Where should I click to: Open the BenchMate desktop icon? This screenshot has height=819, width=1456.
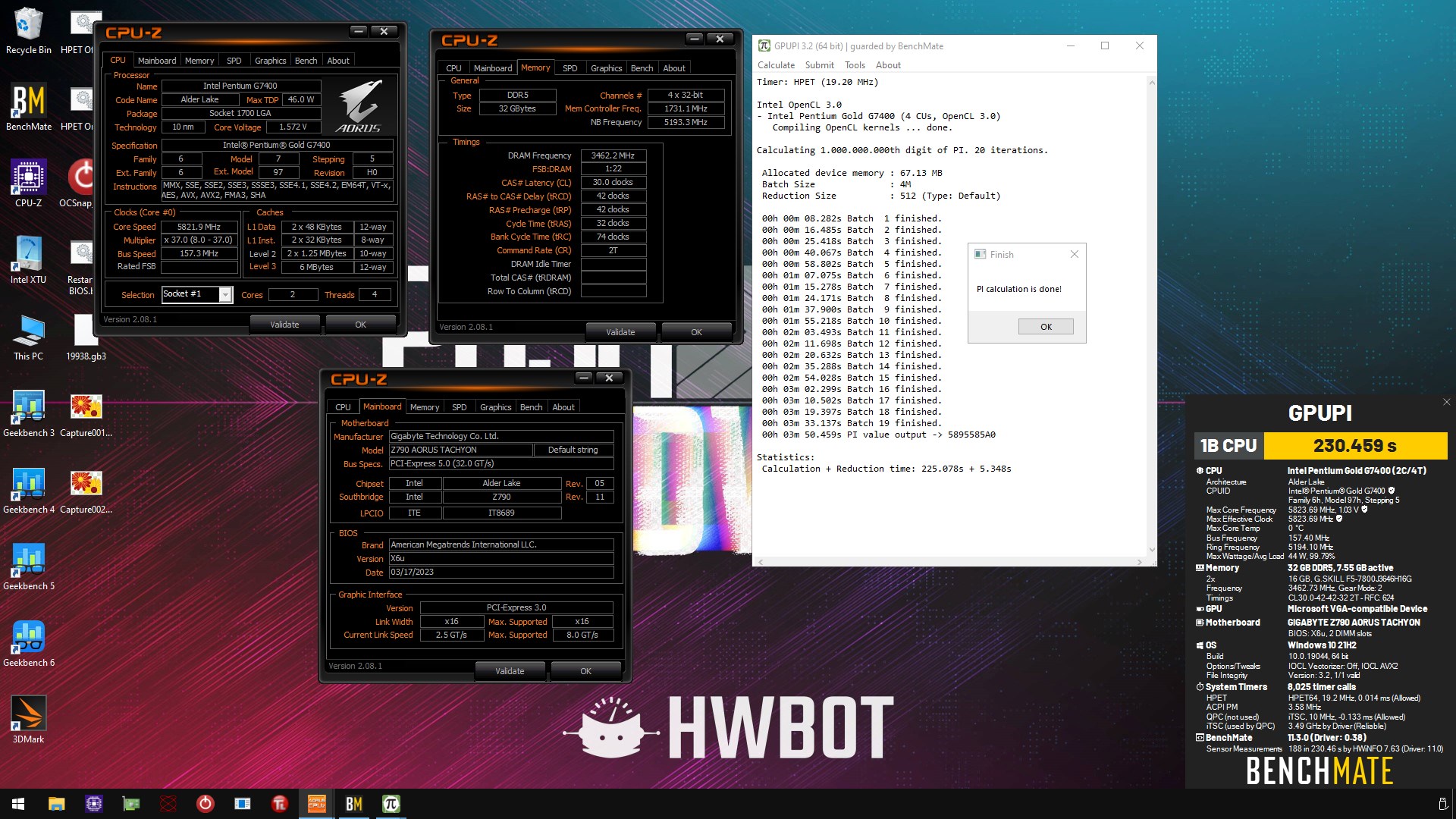pos(28,107)
